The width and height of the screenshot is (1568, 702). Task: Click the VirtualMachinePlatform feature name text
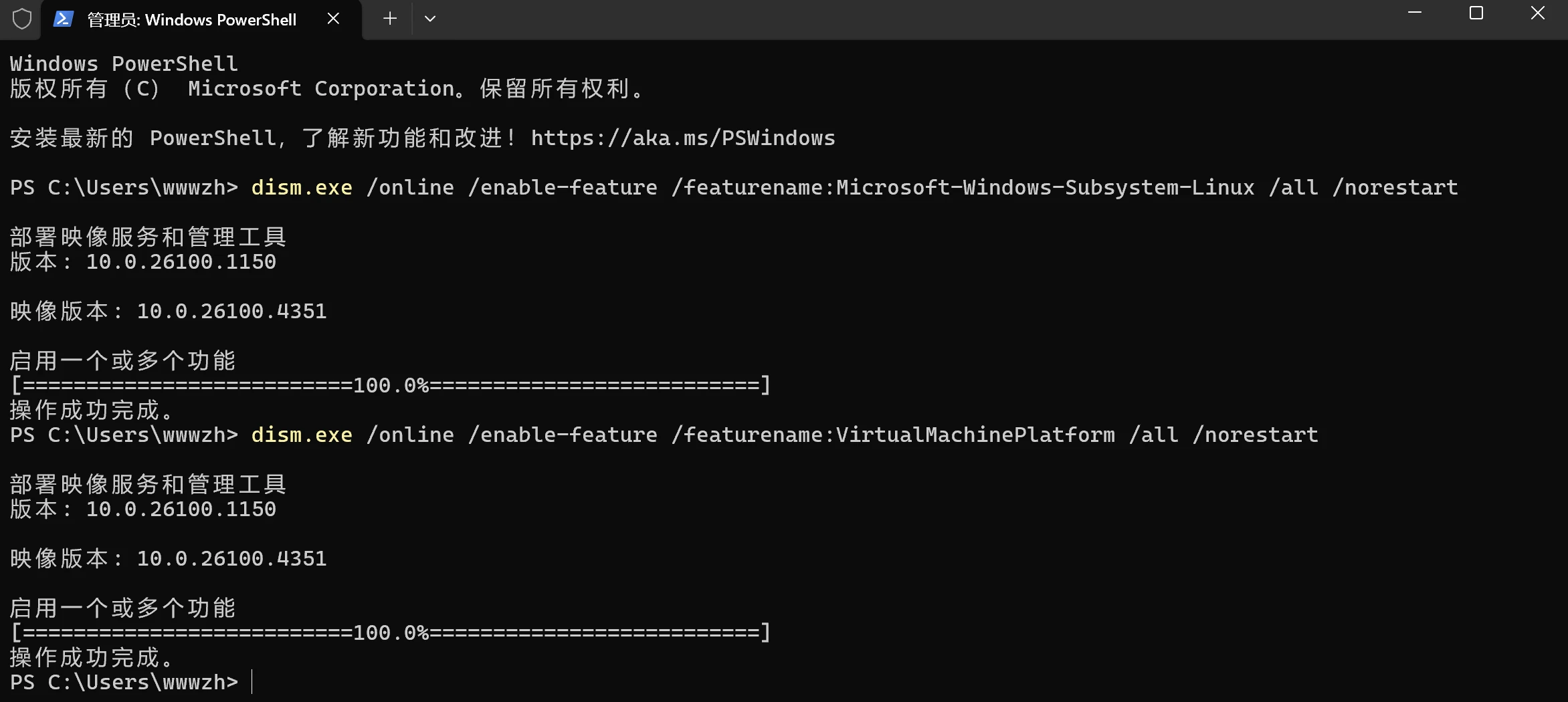975,435
